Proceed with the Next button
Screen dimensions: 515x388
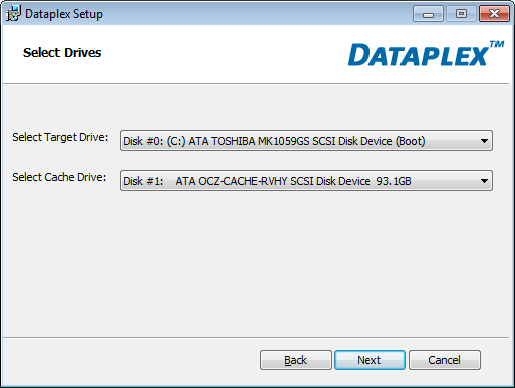(370, 360)
